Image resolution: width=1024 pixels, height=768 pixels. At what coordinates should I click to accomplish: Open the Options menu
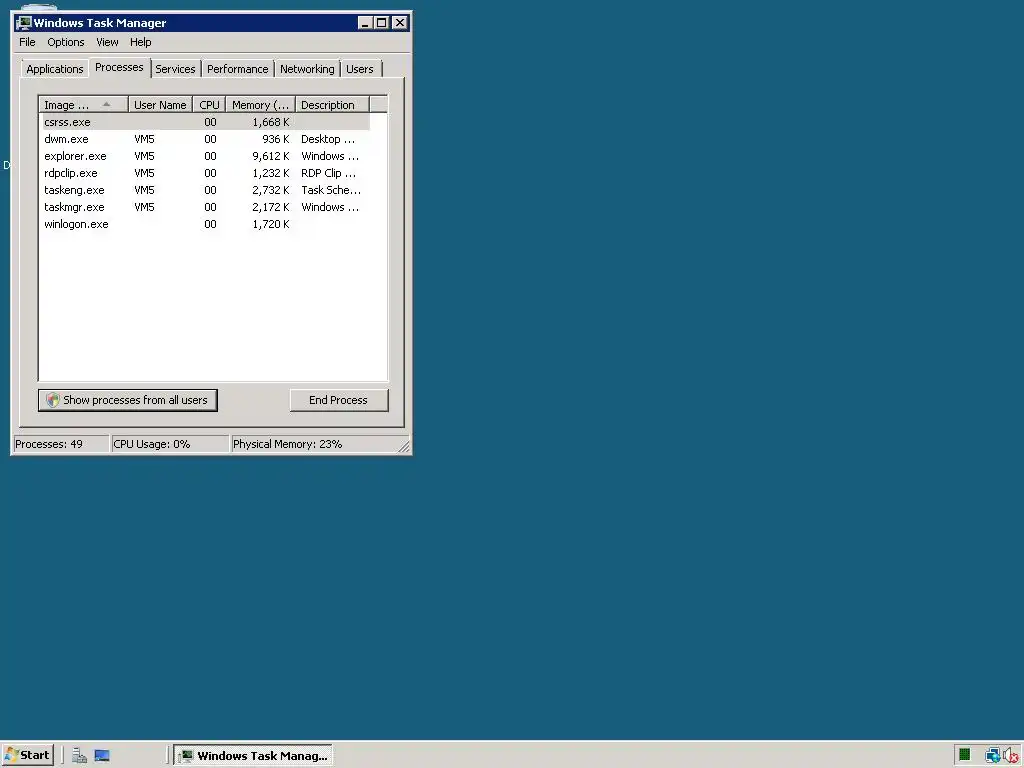(x=65, y=42)
